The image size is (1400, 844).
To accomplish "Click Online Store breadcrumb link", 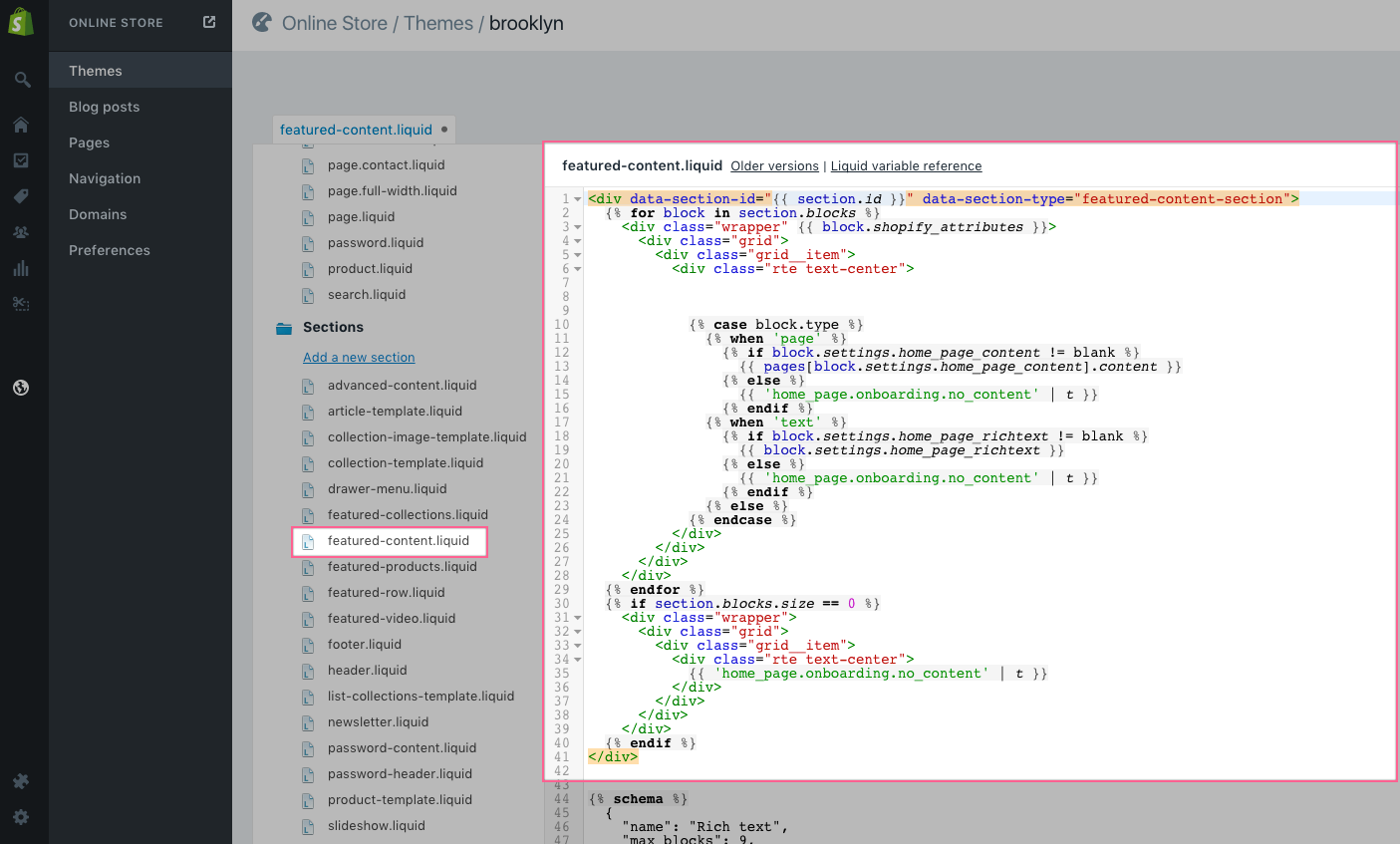I will point(335,23).
